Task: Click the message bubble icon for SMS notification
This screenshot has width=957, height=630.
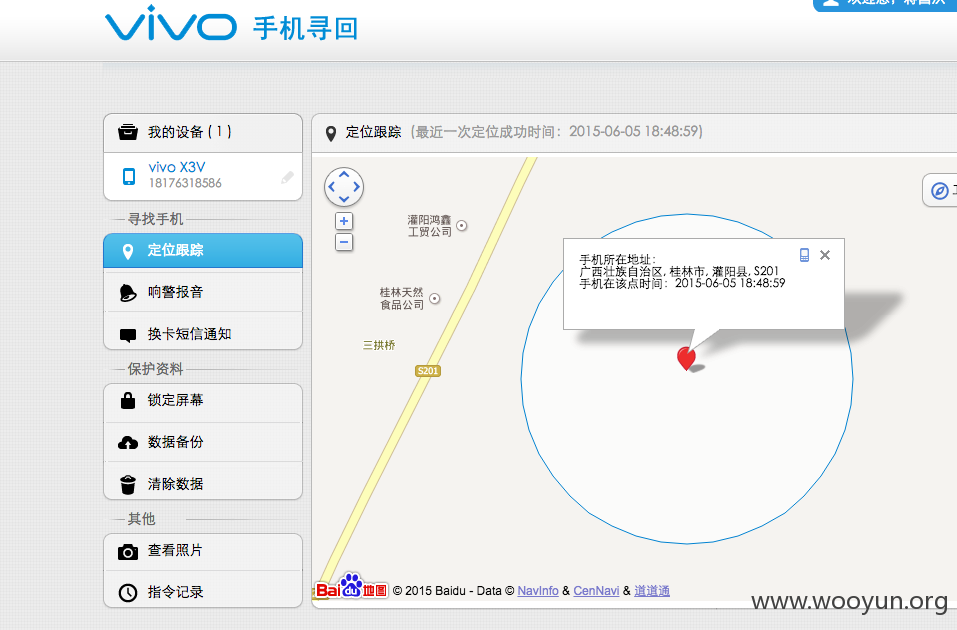Action: click(x=128, y=335)
